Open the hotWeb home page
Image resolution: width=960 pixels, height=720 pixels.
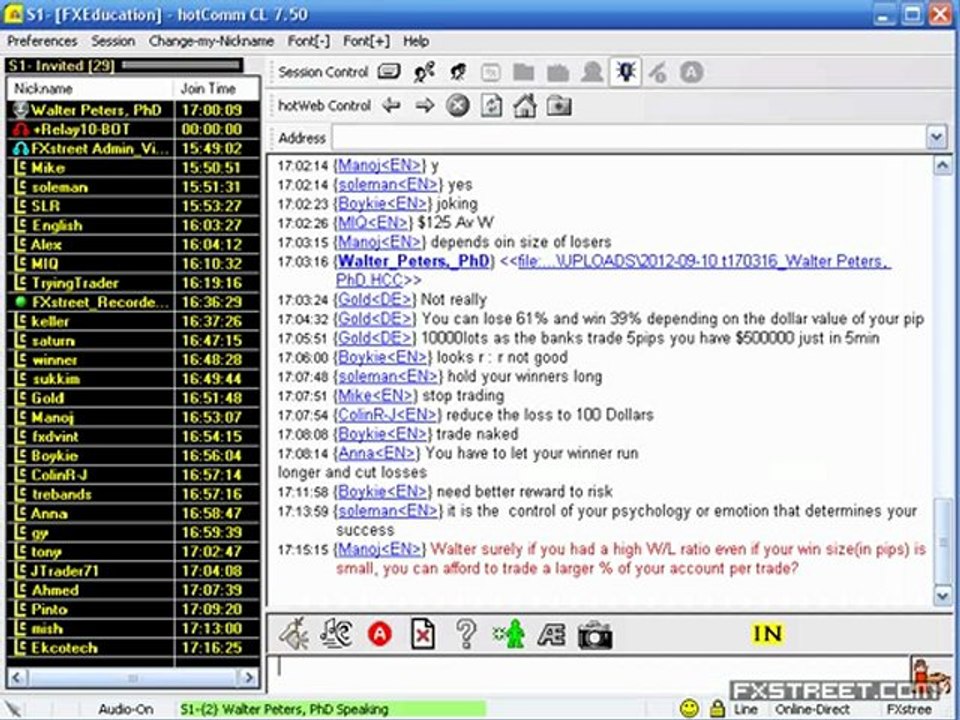pos(525,106)
